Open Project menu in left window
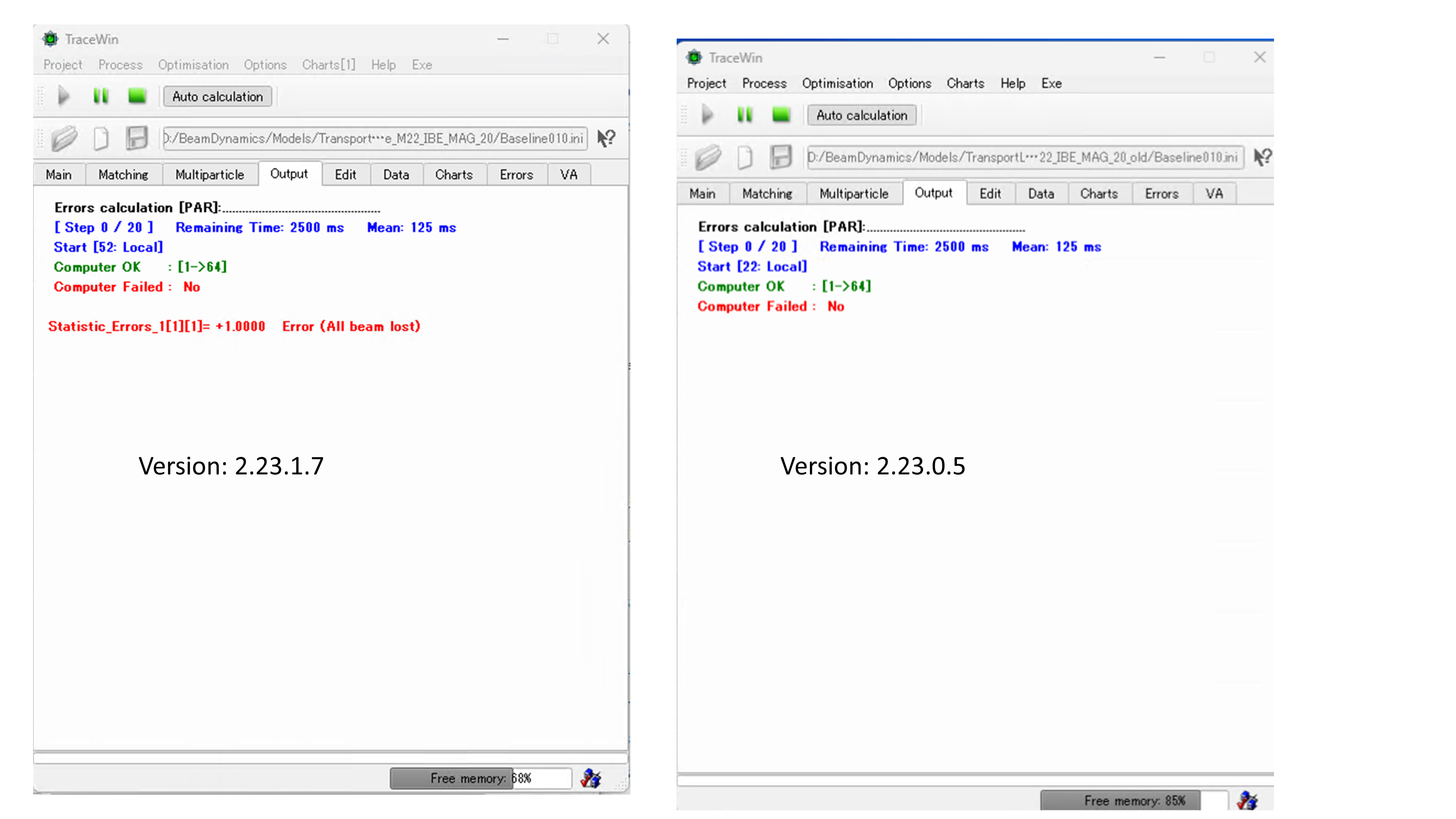Screen dimensions: 1456x819 tap(63, 65)
